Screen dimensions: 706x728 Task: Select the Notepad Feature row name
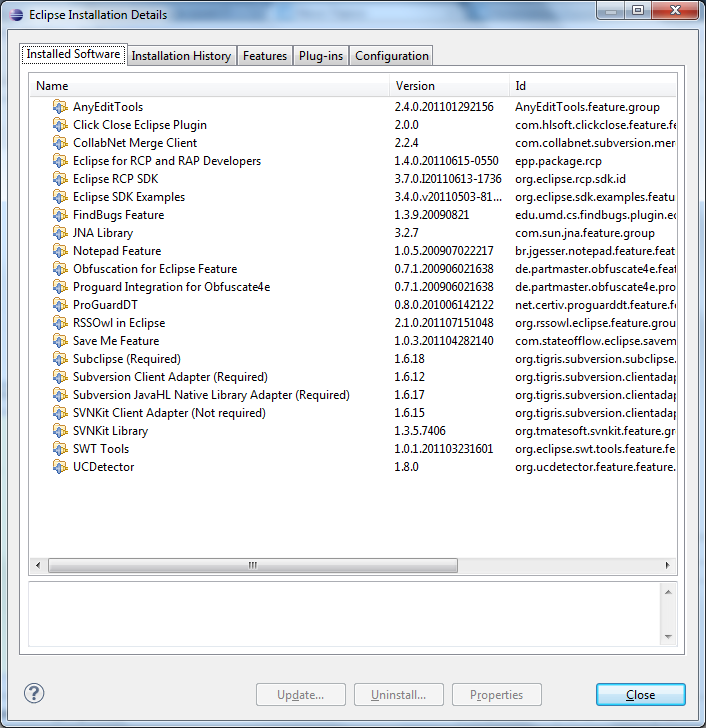tap(117, 251)
